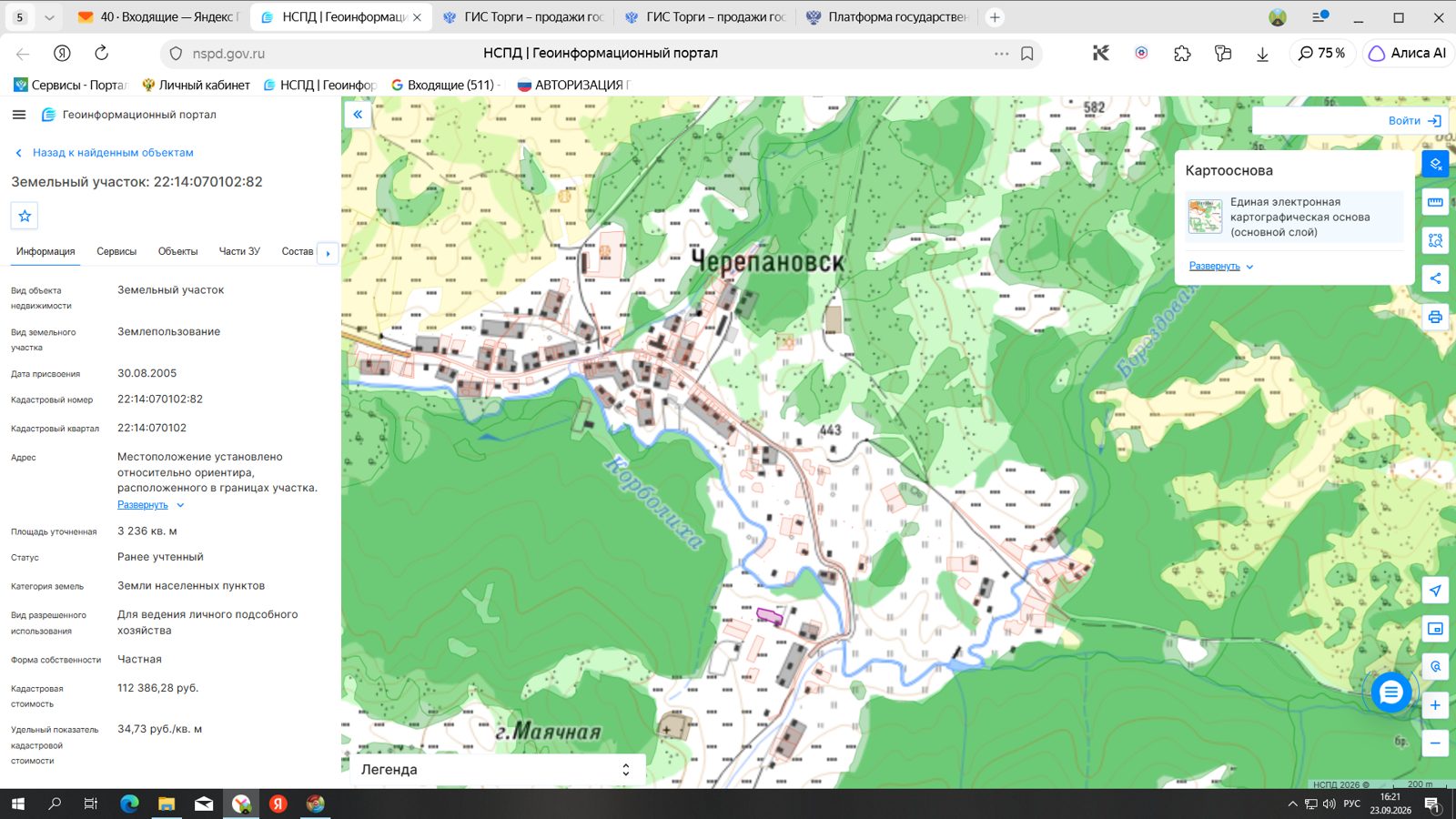Collapse the side panel with double-chevron icon
The height and width of the screenshot is (819, 1456).
click(x=358, y=115)
